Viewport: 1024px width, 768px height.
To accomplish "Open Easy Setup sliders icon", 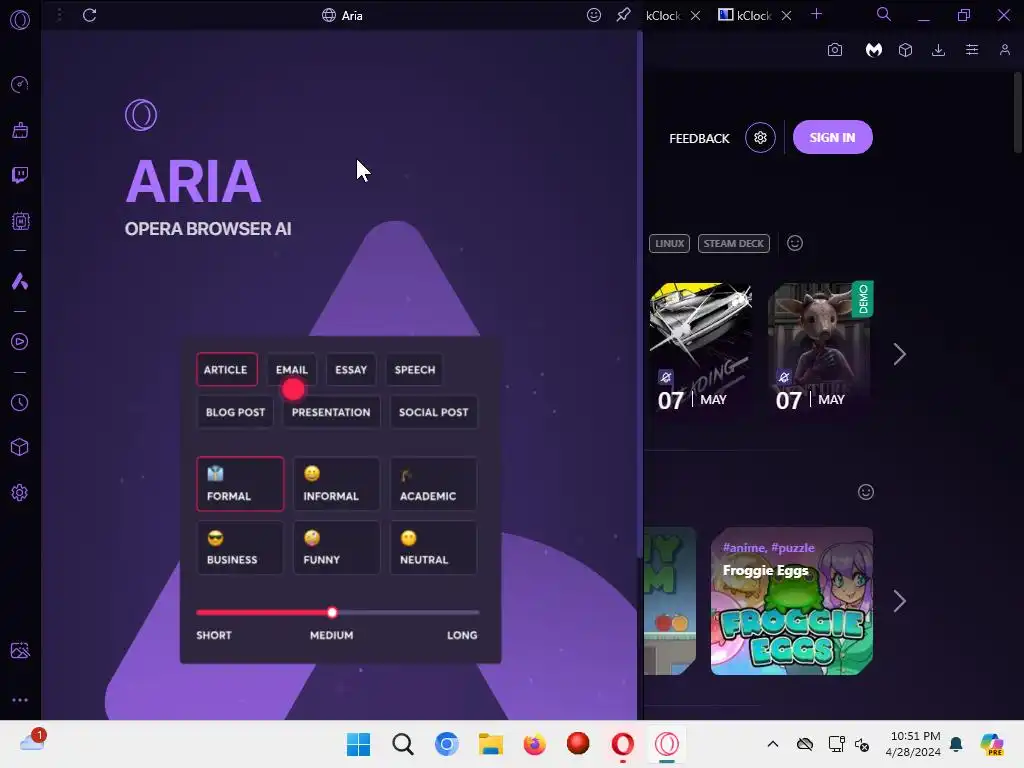I will 972,50.
